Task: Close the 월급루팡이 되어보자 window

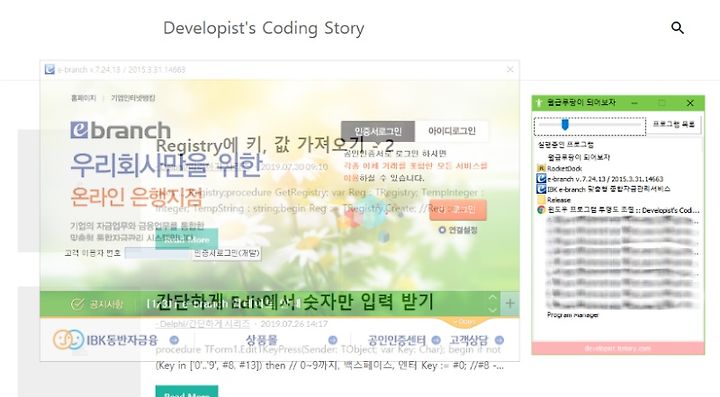Action: 690,103
